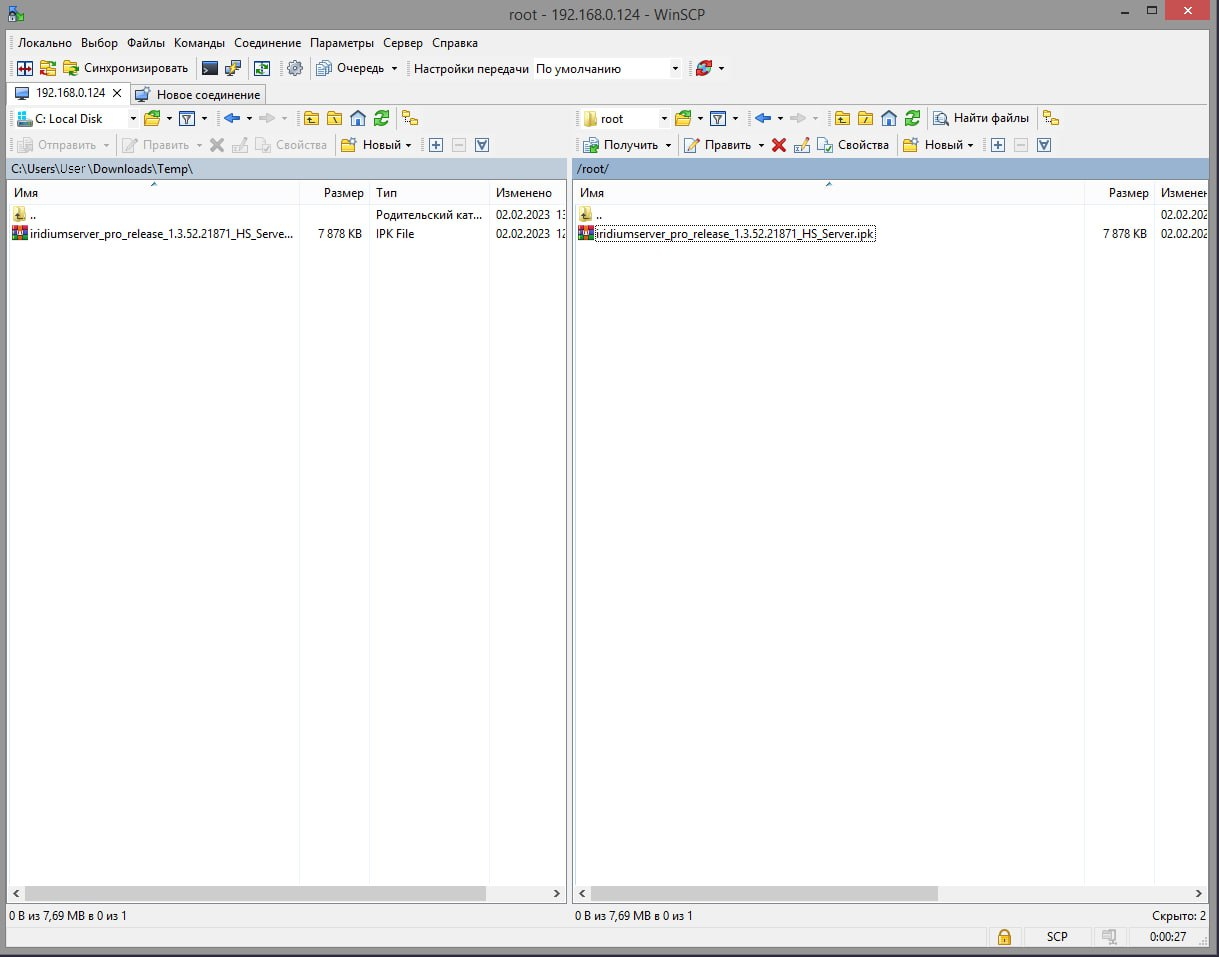Image resolution: width=1219 pixels, height=957 pixels.
Task: Click the local panel refresh icon
Action: coord(381,119)
